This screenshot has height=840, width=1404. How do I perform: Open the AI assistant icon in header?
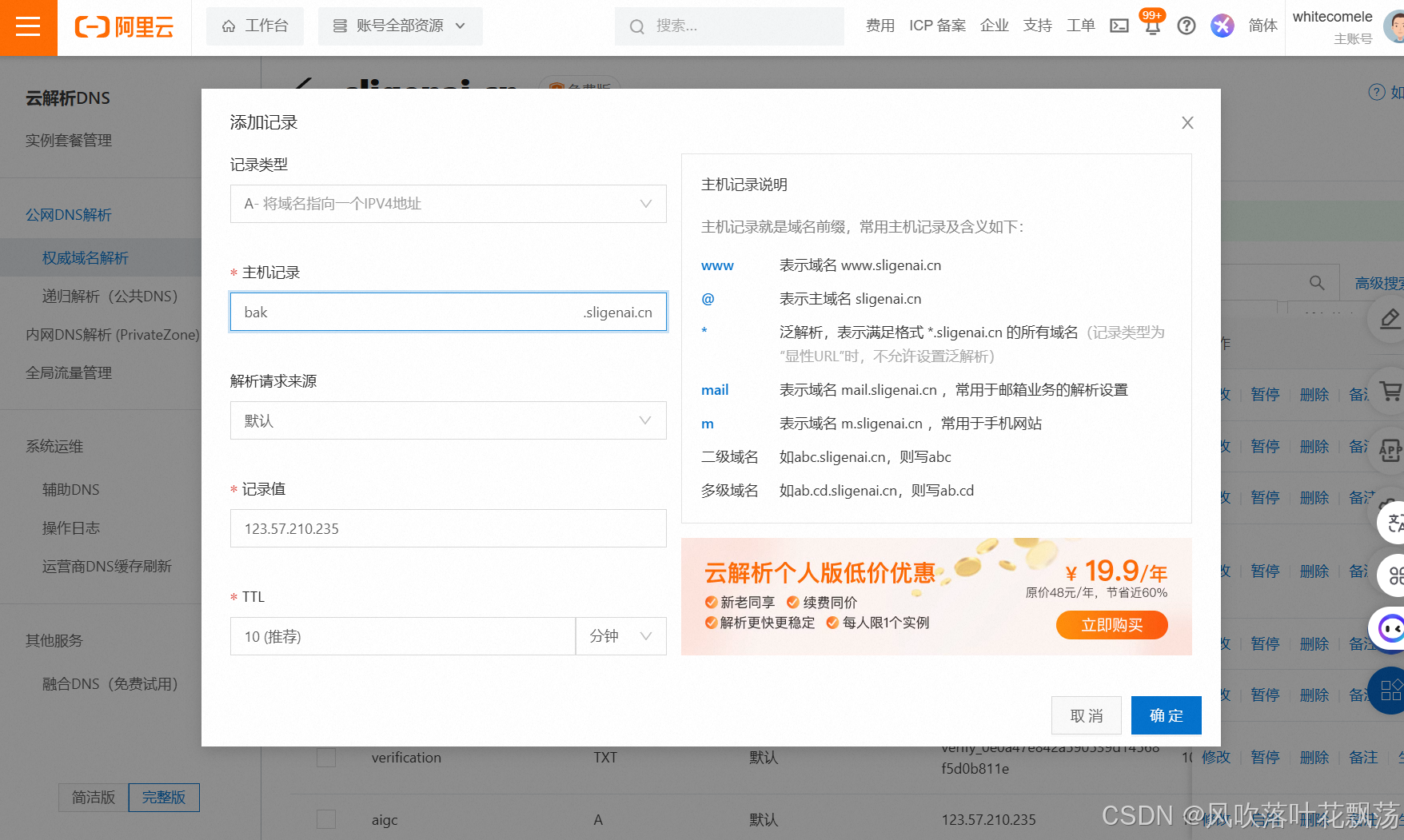tap(1222, 26)
